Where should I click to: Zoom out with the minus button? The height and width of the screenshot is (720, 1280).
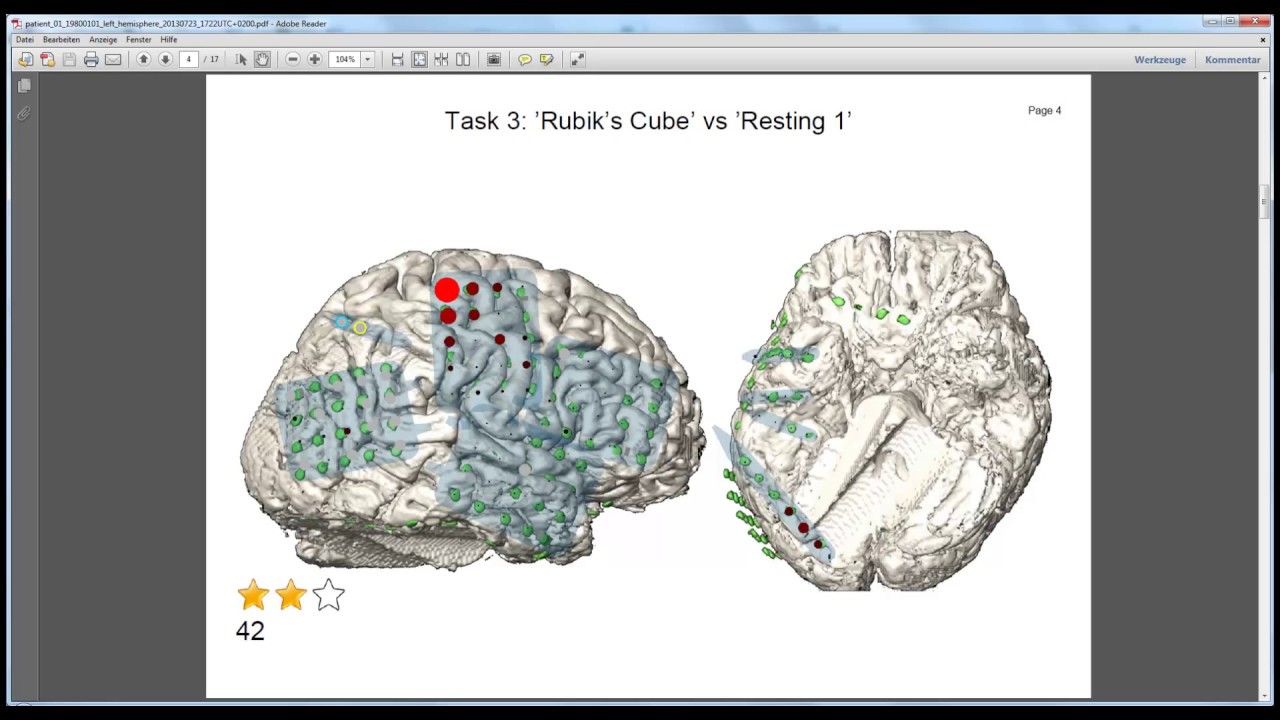(293, 60)
